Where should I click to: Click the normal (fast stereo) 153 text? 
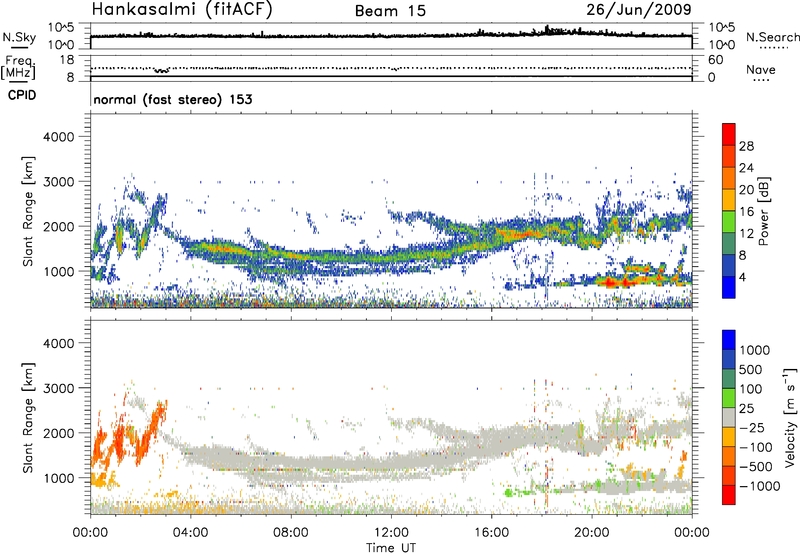click(173, 99)
